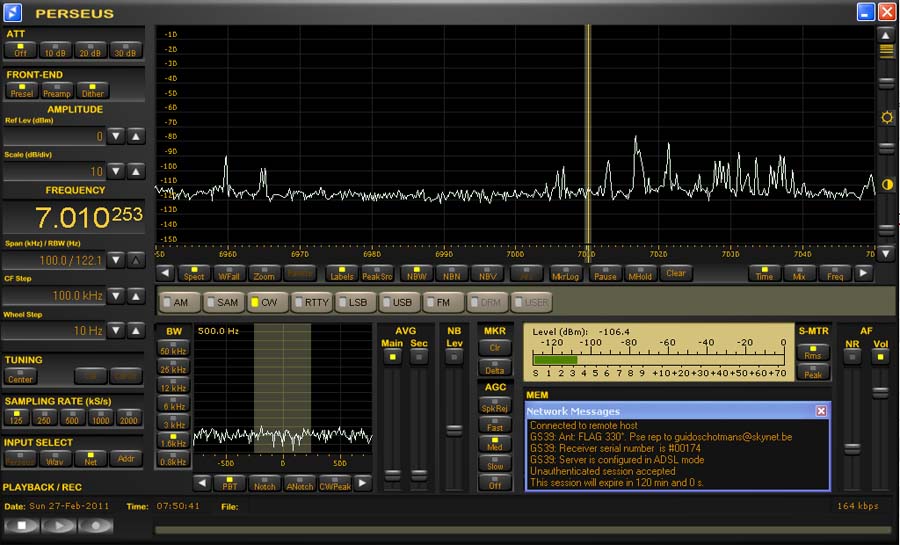Select SAM demodulation mode

click(x=224, y=302)
